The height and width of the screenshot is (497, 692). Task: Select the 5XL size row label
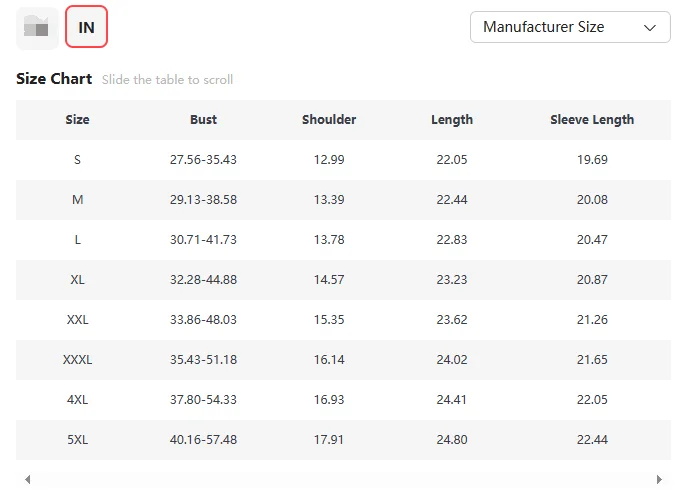pos(77,440)
